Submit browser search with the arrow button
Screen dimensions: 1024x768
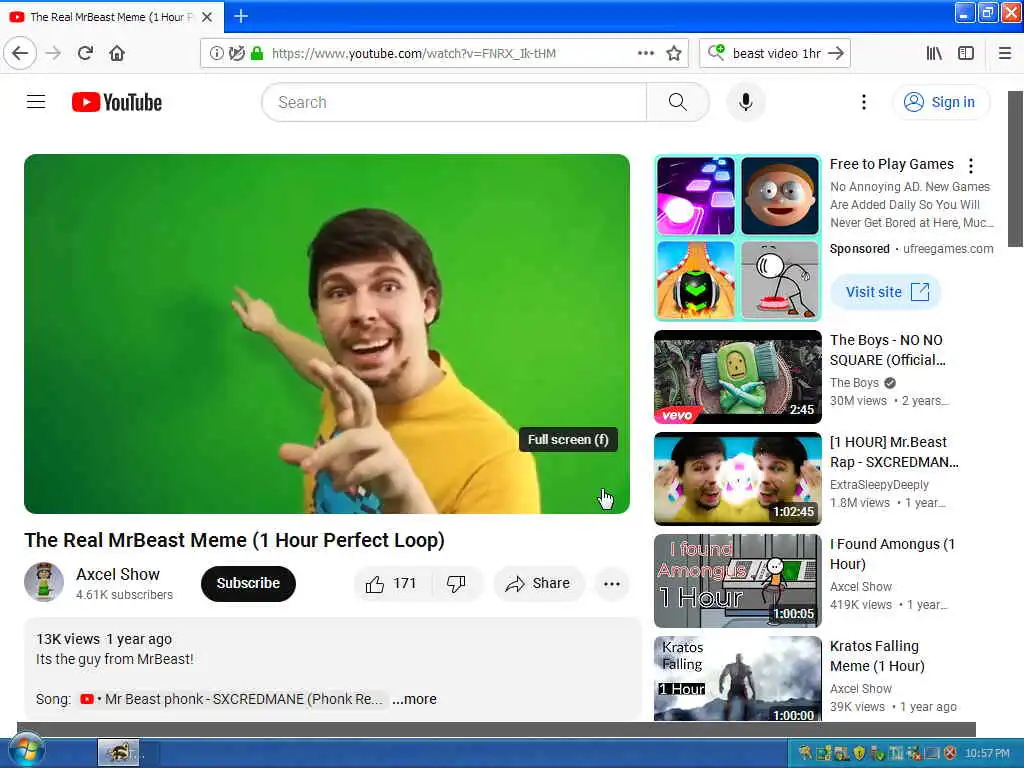coord(835,53)
